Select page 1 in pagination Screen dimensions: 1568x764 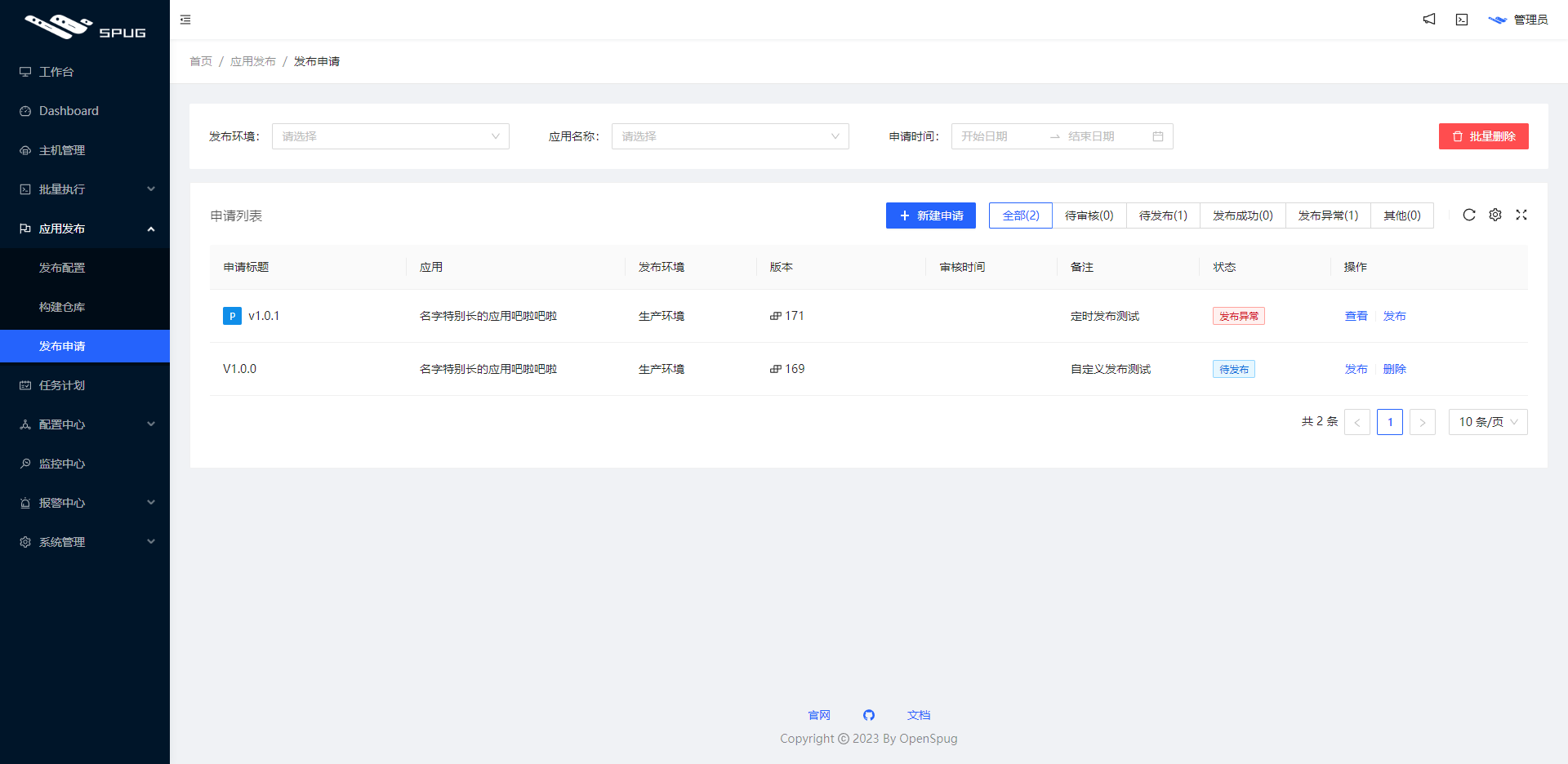coord(1390,422)
